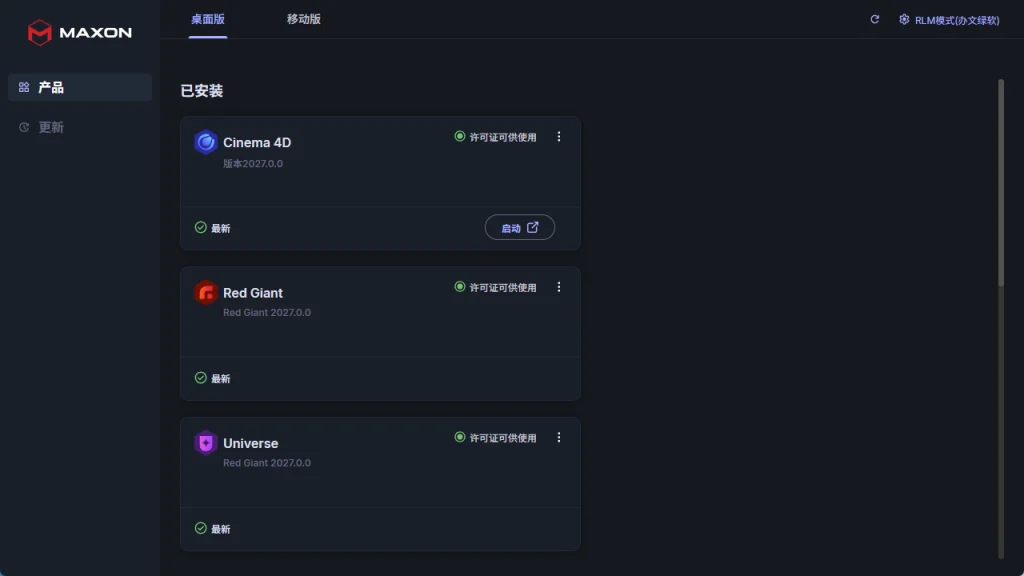Click the vertical scrollbar on right
This screenshot has height=576, width=1024.
(x=1000, y=183)
